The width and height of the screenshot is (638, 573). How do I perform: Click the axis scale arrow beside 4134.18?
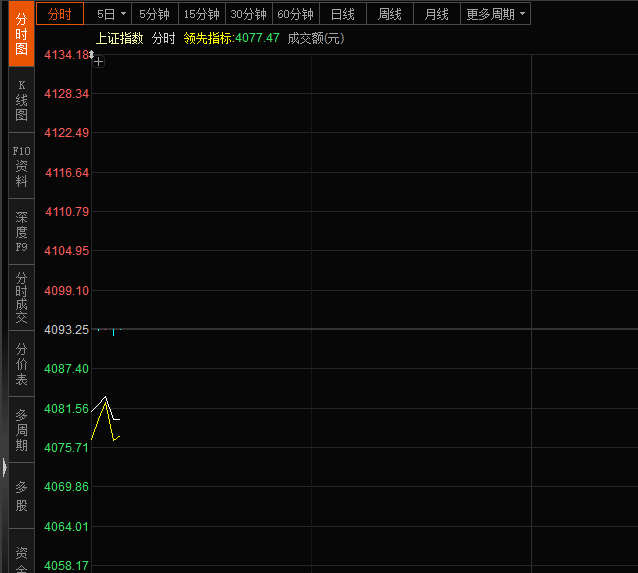tap(92, 54)
